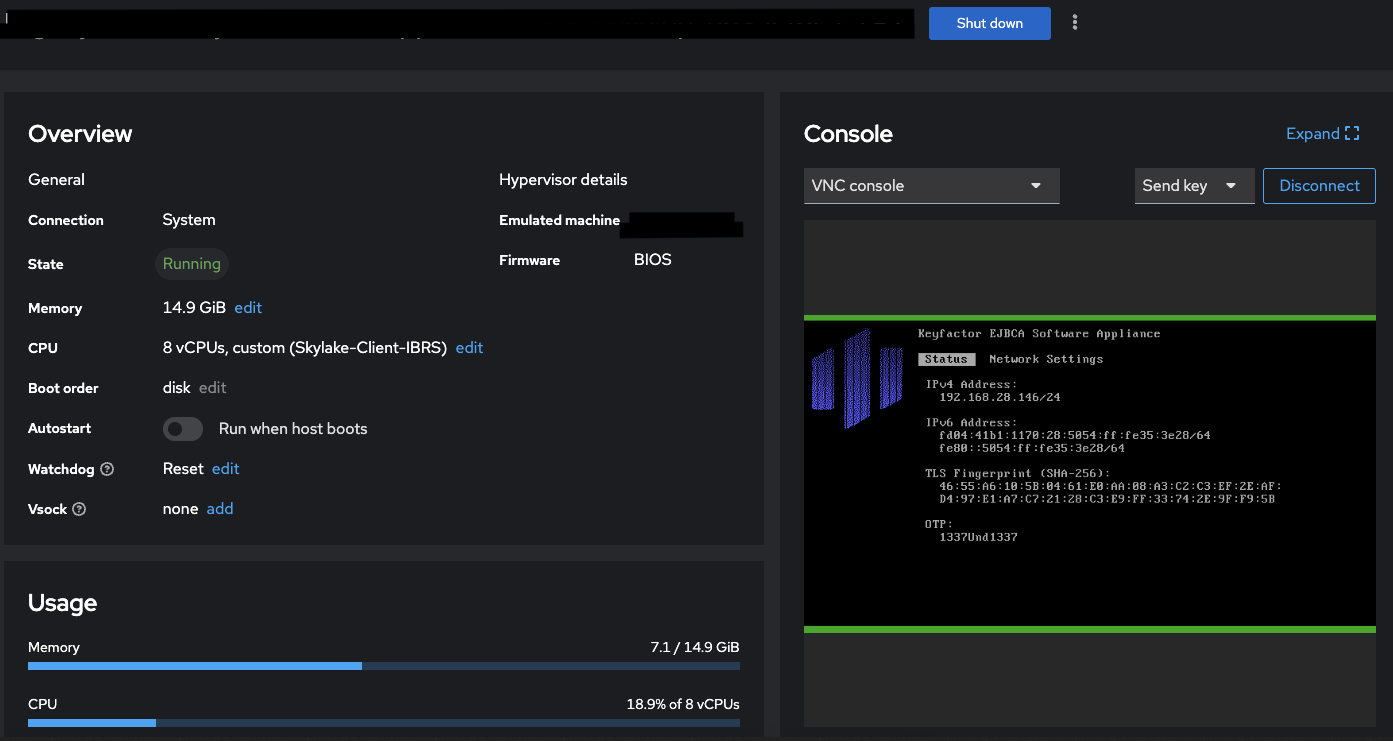Open the VNC console type dropdown
1393x741 pixels.
(931, 186)
